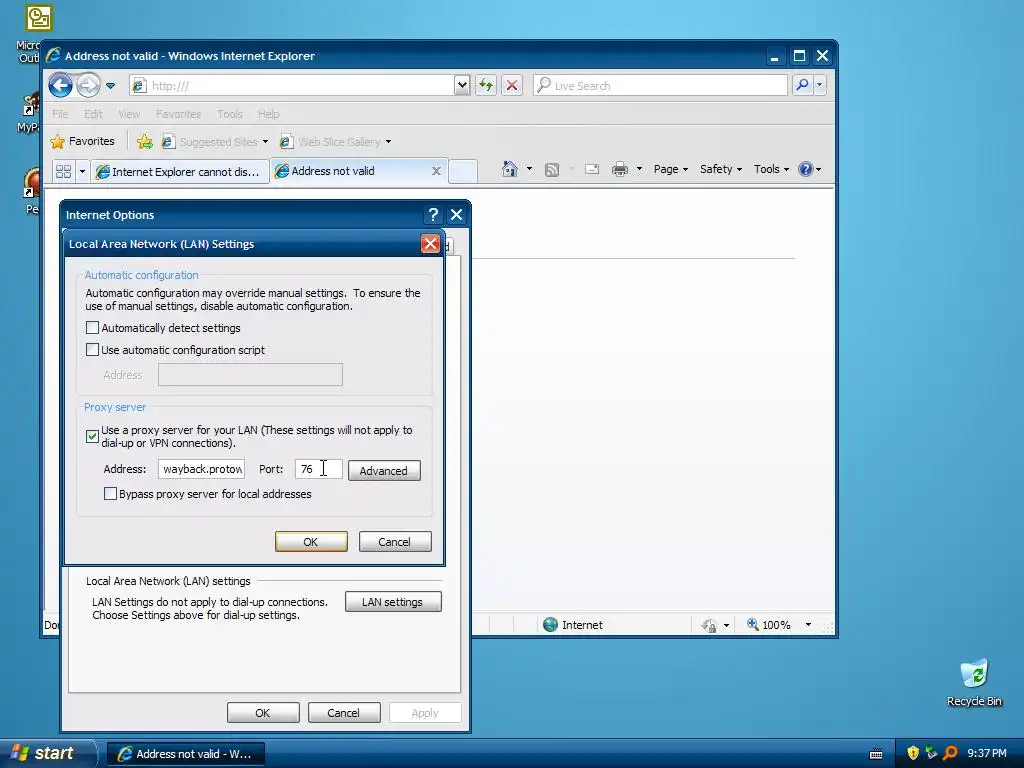Click Cancel in Internet Options dialog

pyautogui.click(x=344, y=712)
